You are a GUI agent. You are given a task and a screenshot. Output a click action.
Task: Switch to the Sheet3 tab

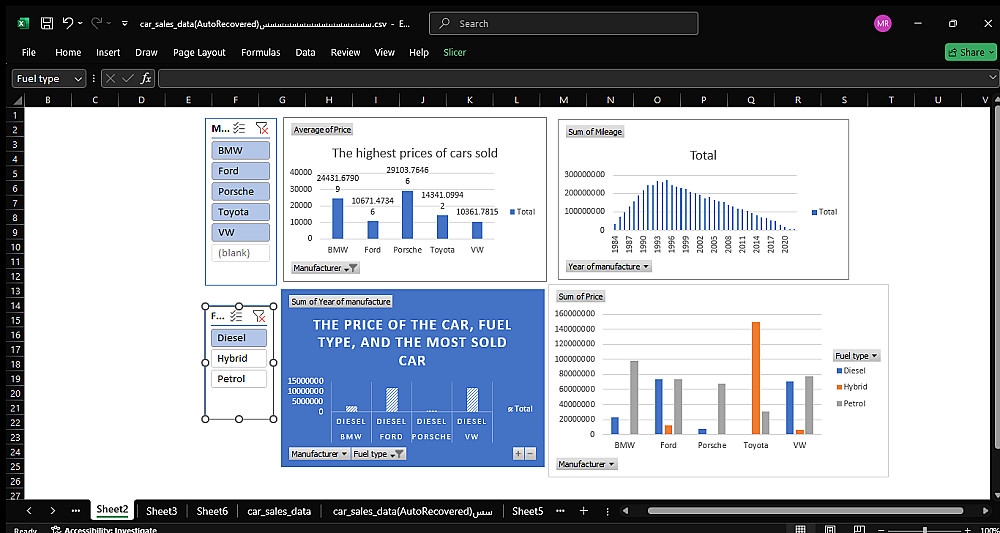(161, 511)
